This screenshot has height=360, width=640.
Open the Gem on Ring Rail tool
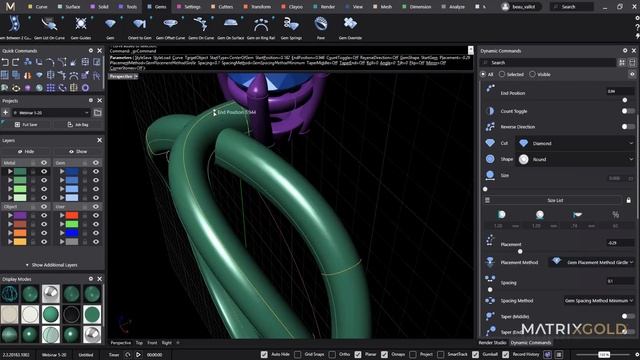(261, 28)
